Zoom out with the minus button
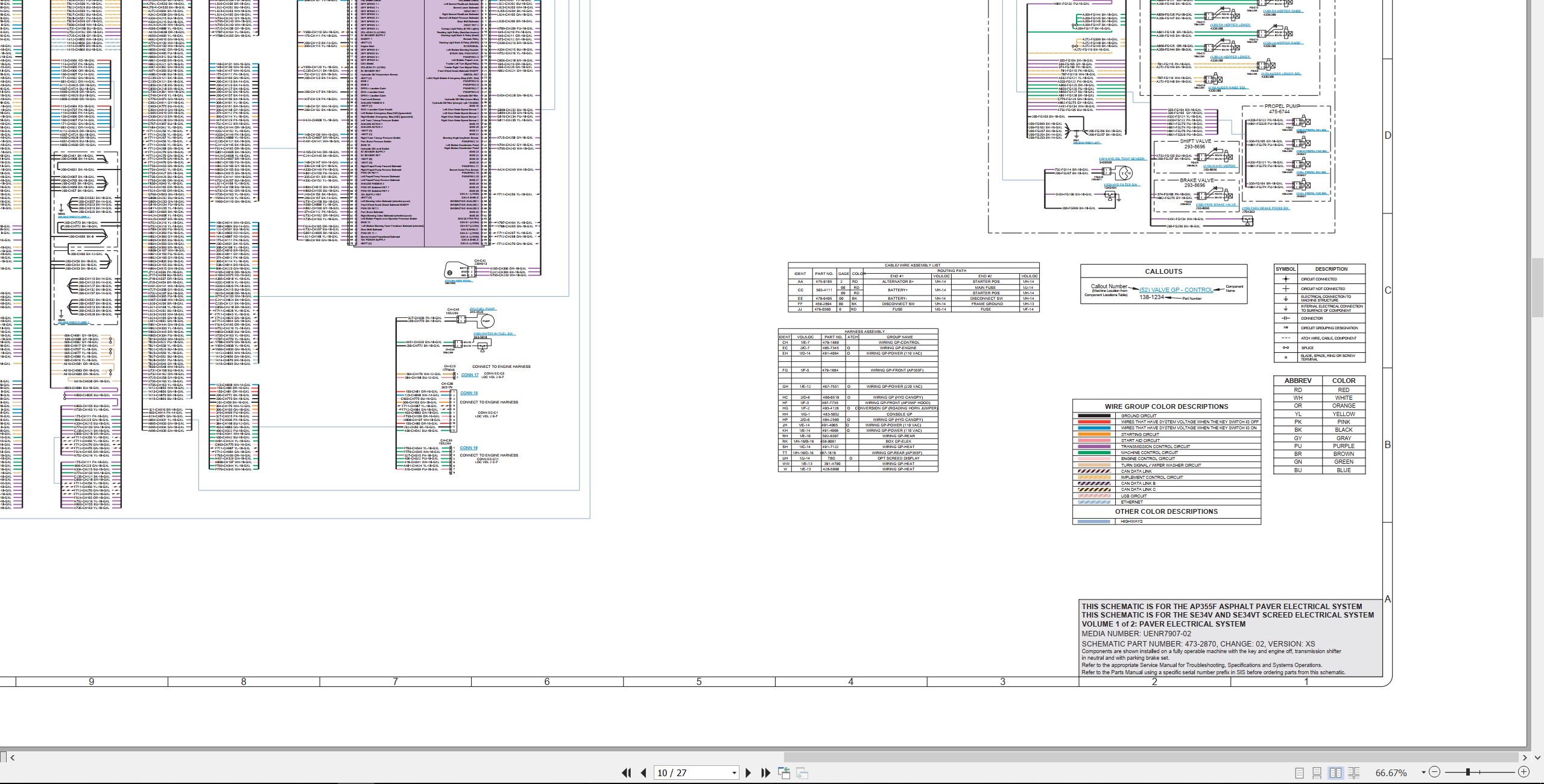Viewport: 1544px width, 784px height. coord(1434,772)
